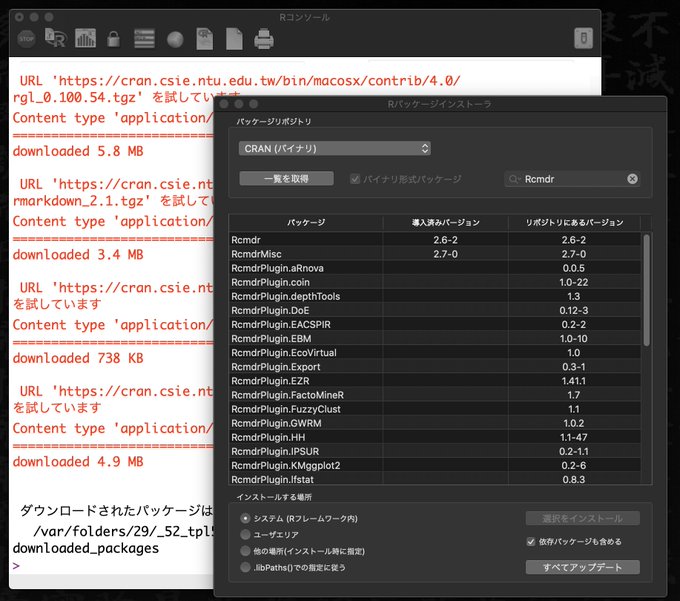This screenshot has width=680, height=601.
Task: Click the 選択をインストール button
Action: tap(582, 518)
